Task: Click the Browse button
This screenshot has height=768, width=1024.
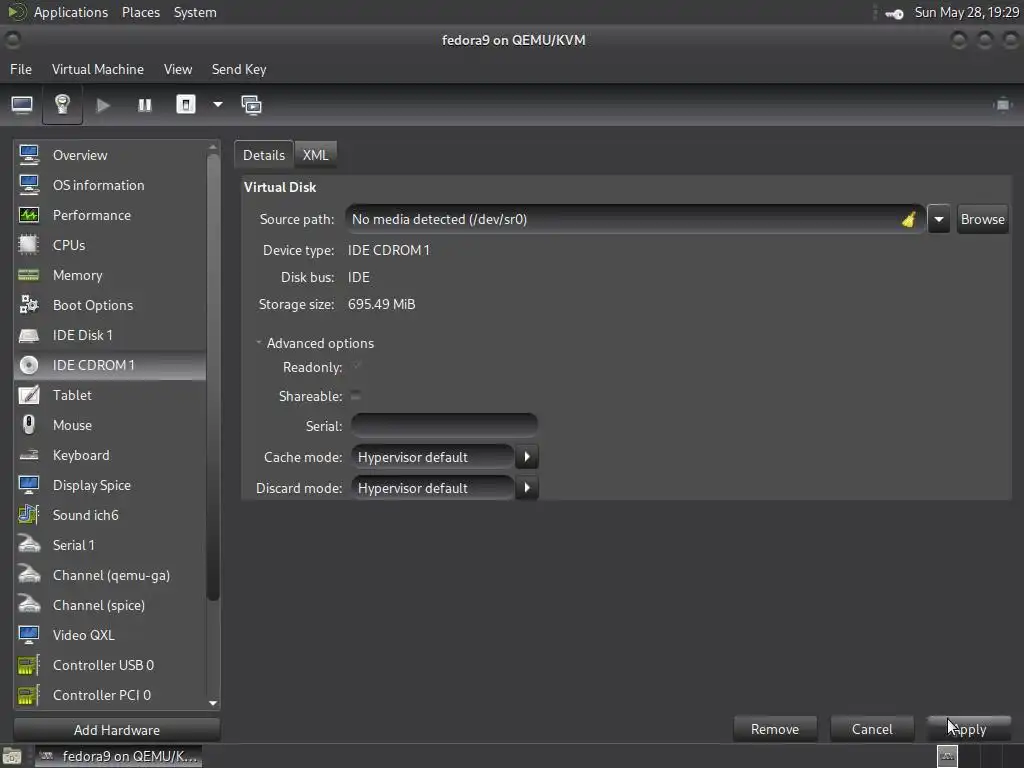Action: (x=982, y=219)
